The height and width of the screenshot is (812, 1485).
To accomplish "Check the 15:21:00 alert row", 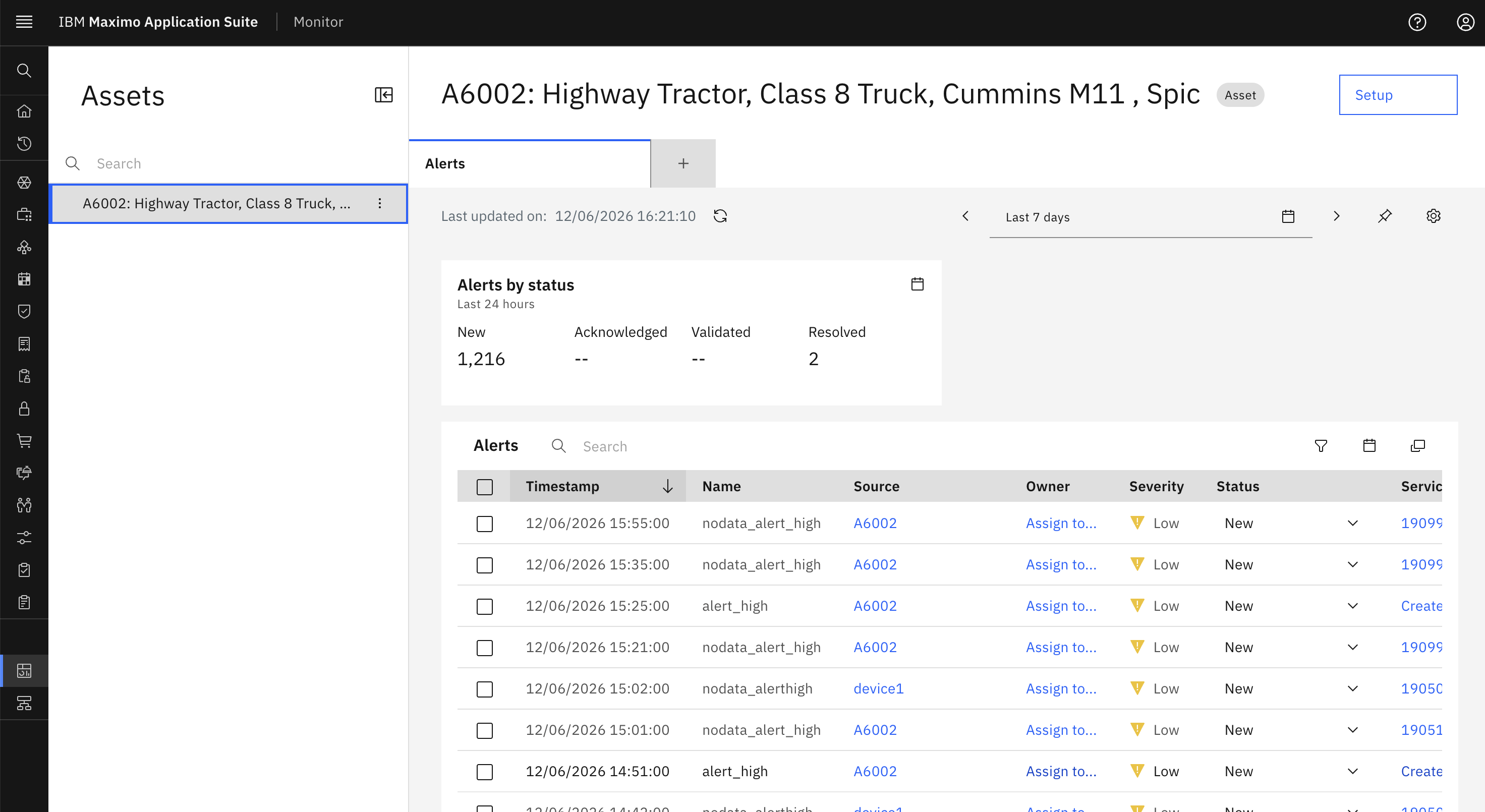I will tap(485, 648).
